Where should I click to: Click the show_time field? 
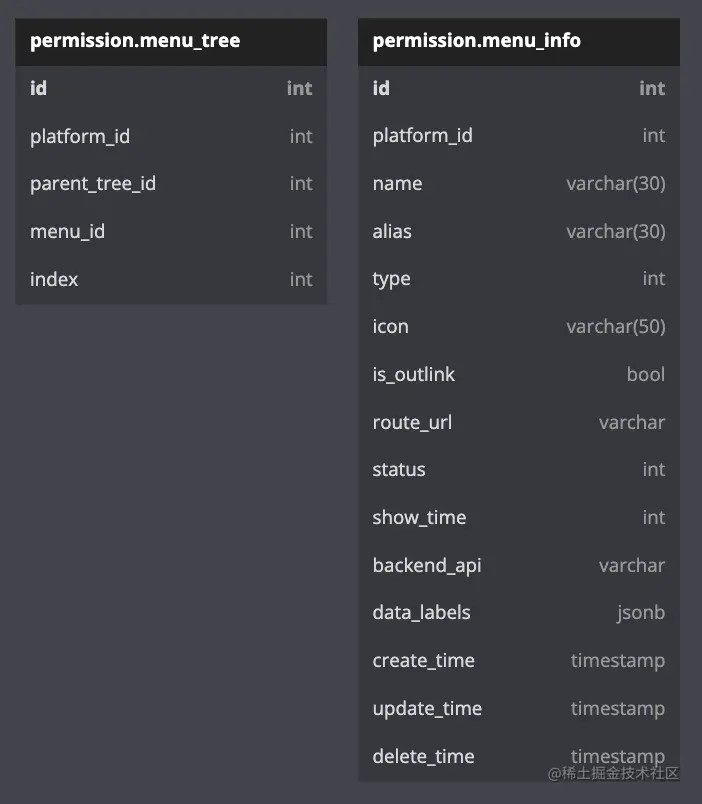(519, 517)
